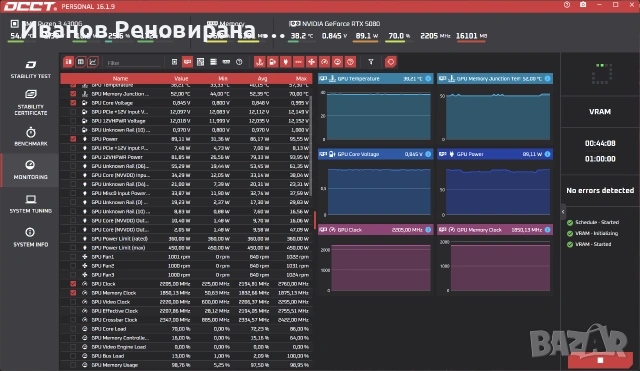The width and height of the screenshot is (640, 371).
Task: Click info icon on GPU Power graph
Action: pos(547,154)
